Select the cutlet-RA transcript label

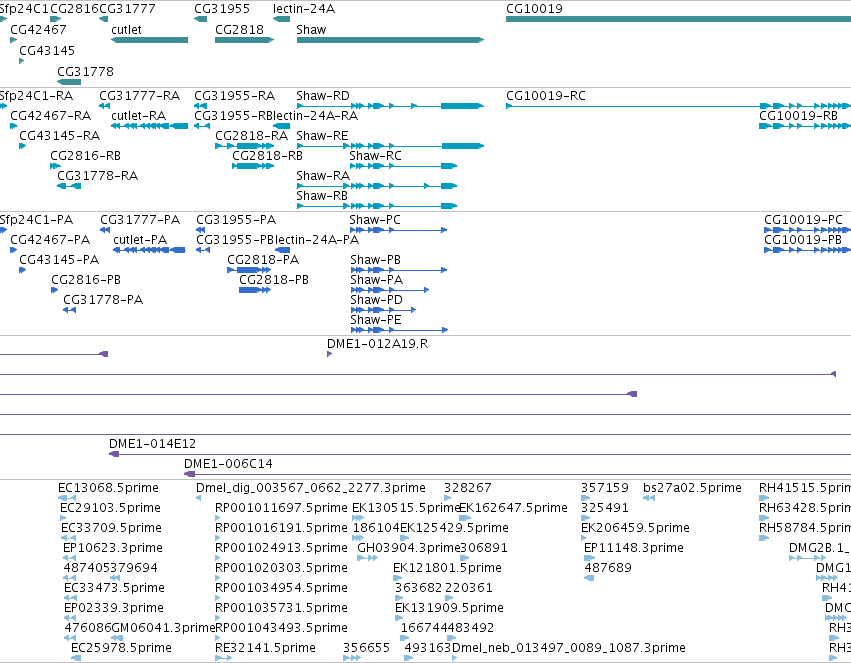[x=138, y=116]
